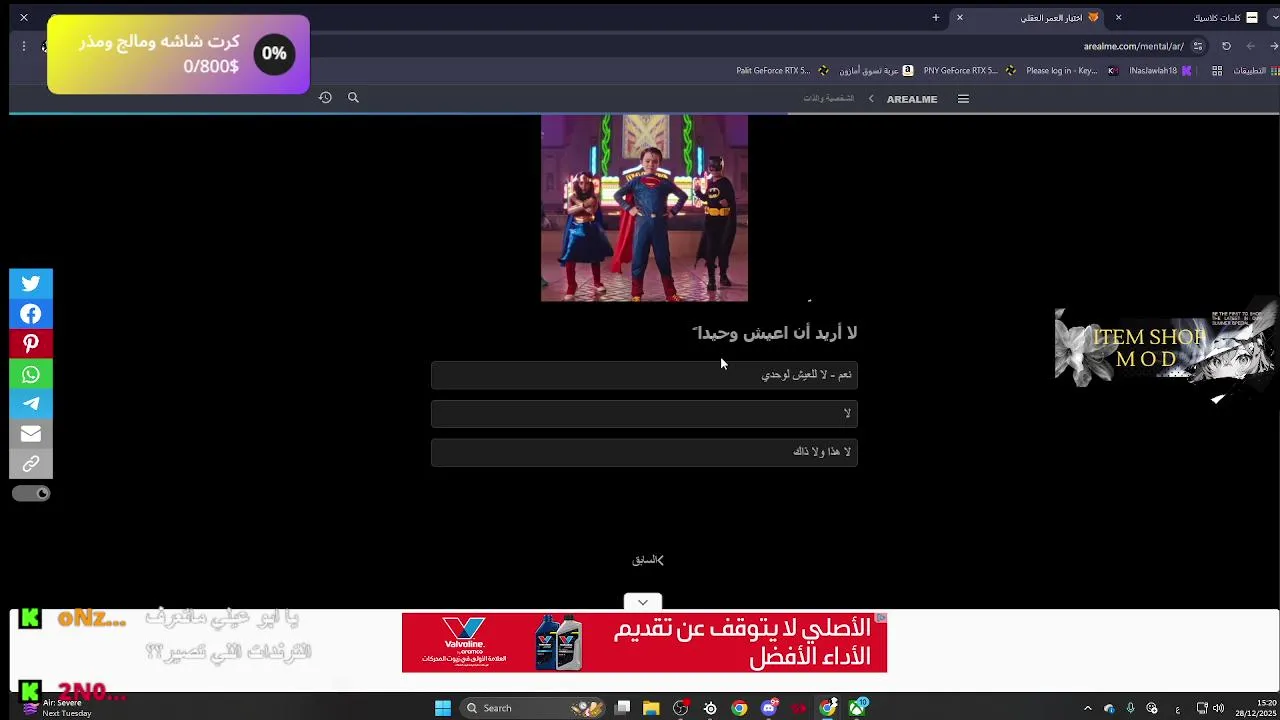Open Task View on taskbar
The height and width of the screenshot is (720, 1280).
tap(622, 708)
